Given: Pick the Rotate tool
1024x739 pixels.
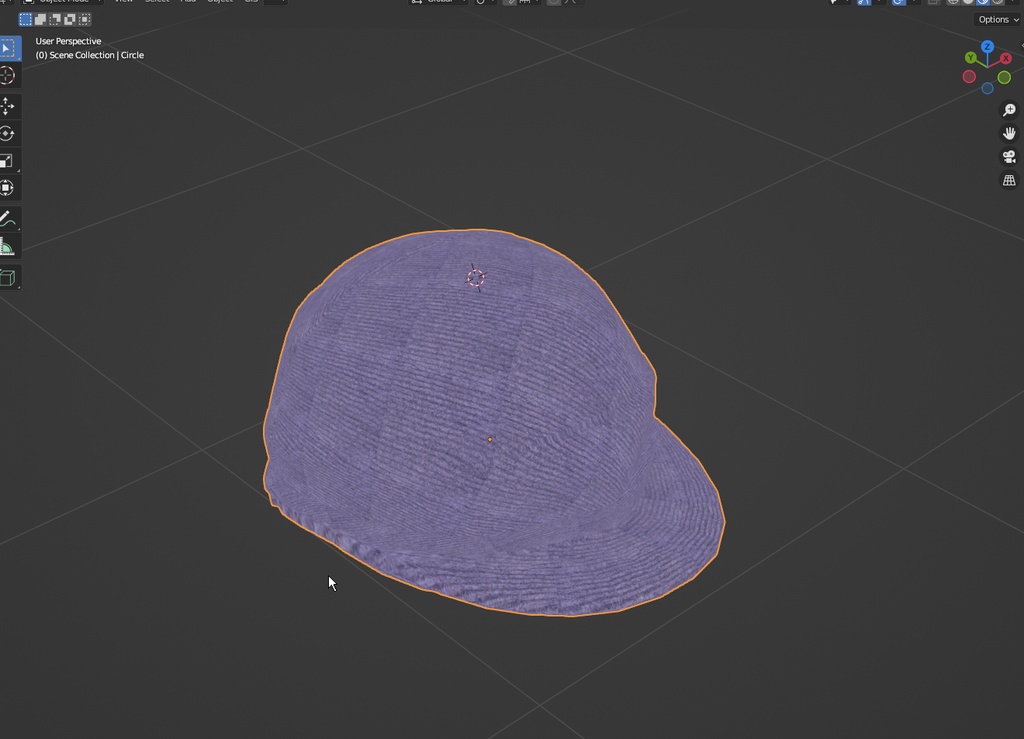Looking at the screenshot, I should 8,134.
